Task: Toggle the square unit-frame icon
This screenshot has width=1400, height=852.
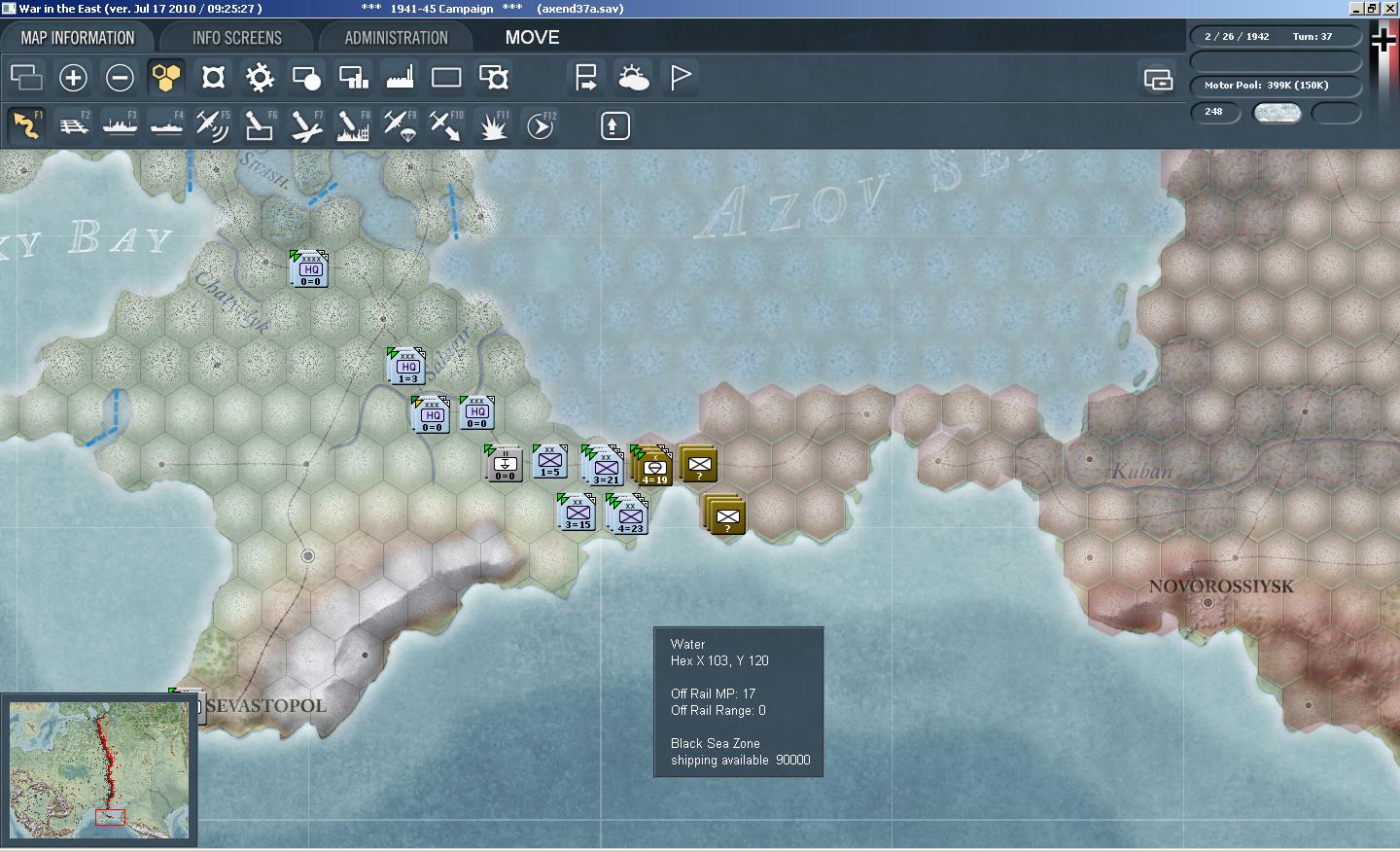Action: pos(213,77)
